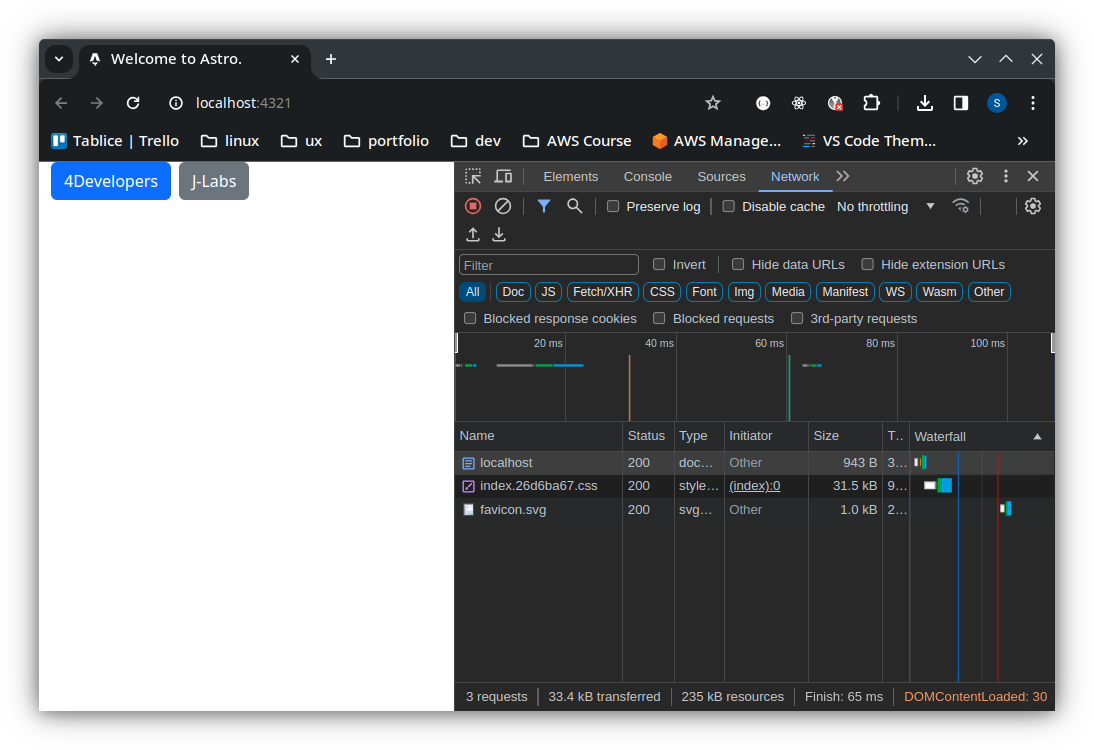Show more DevTools tabs chevron
This screenshot has width=1094, height=750.
pyautogui.click(x=843, y=177)
